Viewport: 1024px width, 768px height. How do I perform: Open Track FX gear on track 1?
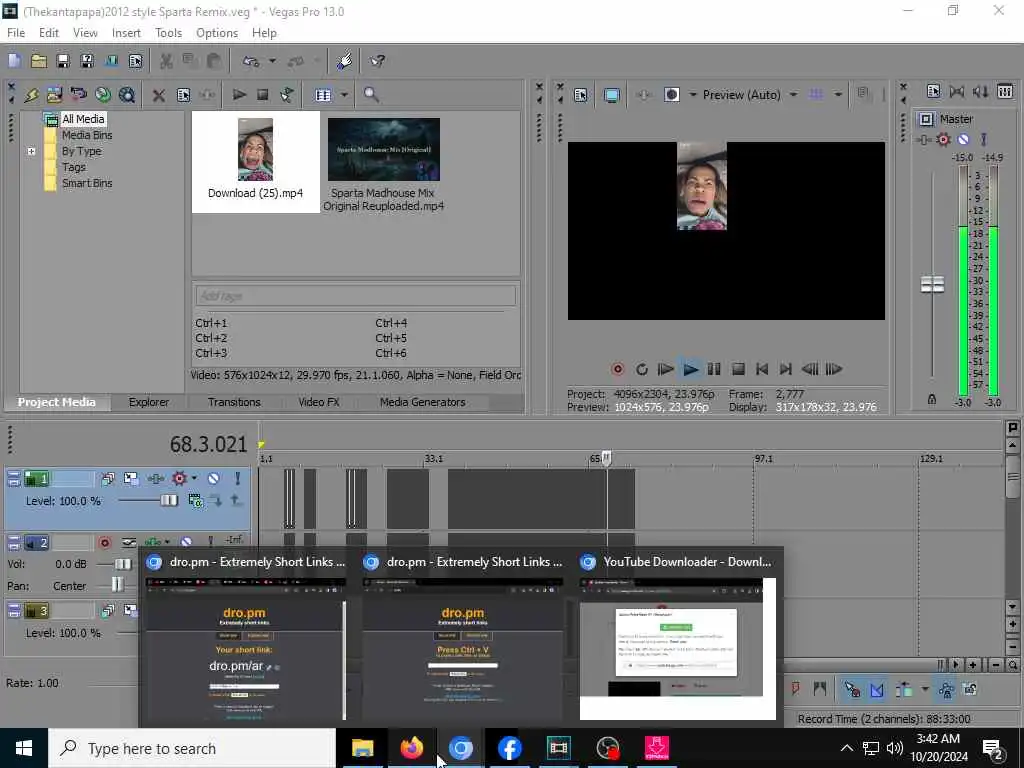pos(179,479)
